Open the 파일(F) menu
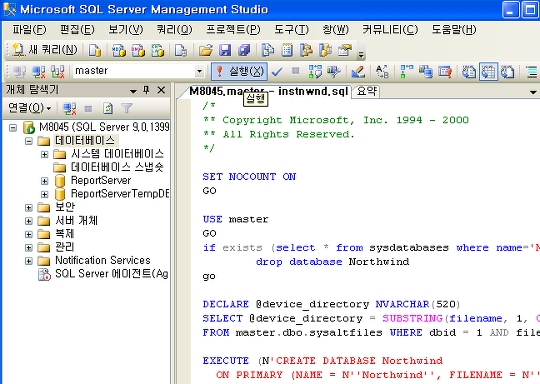 point(29,30)
